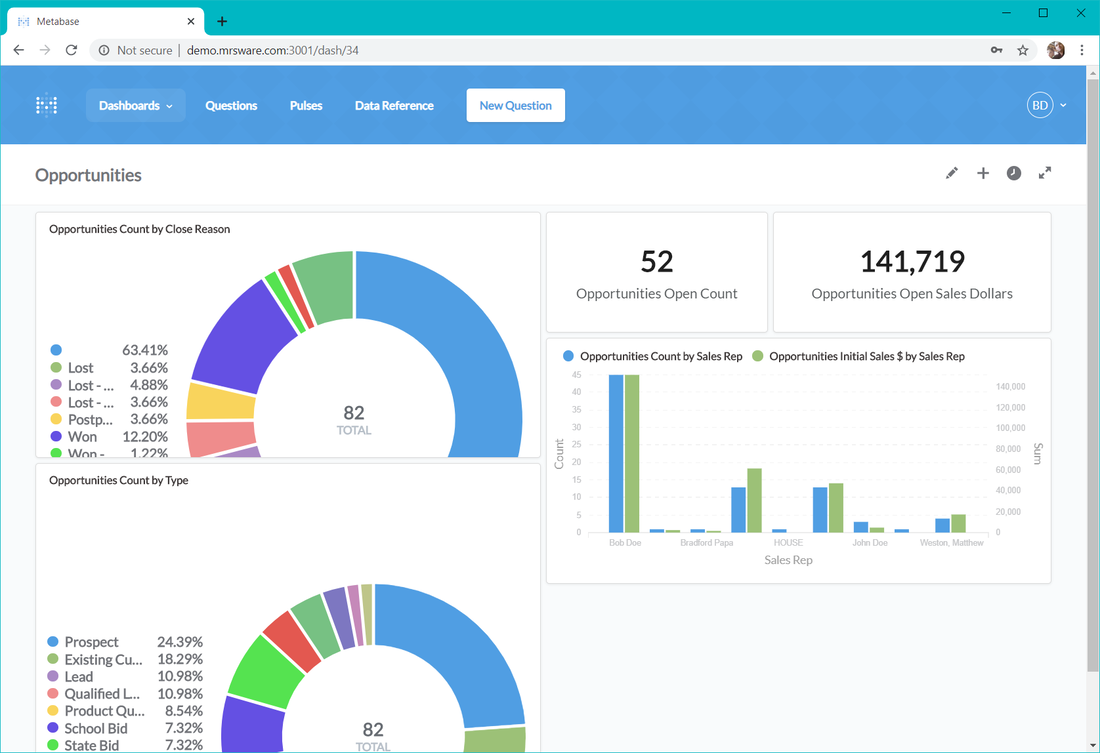Click the New Question button

[516, 105]
